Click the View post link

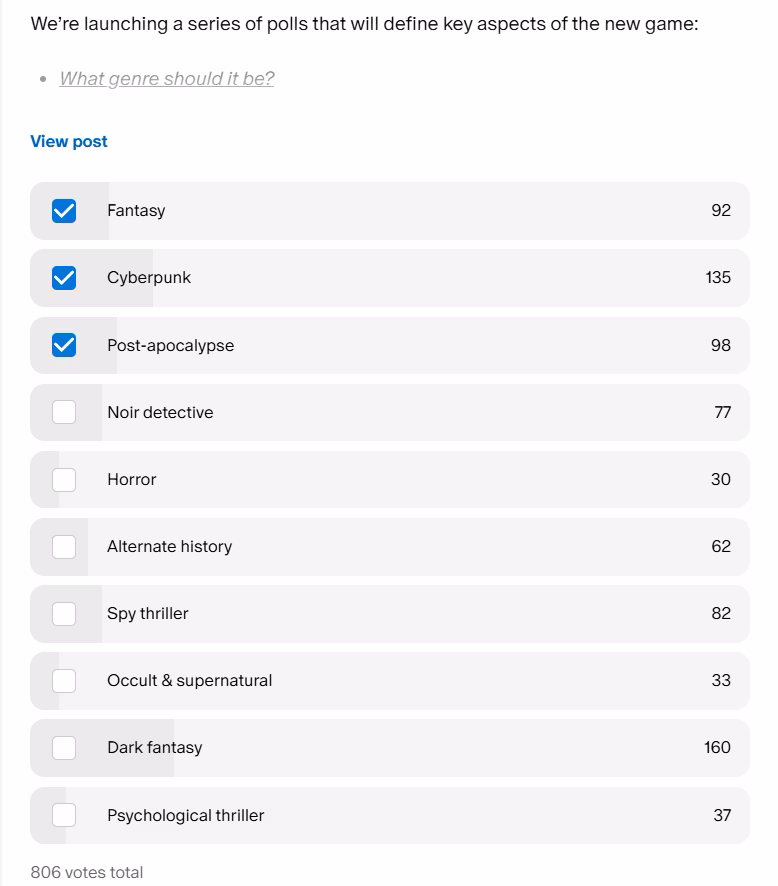(69, 141)
